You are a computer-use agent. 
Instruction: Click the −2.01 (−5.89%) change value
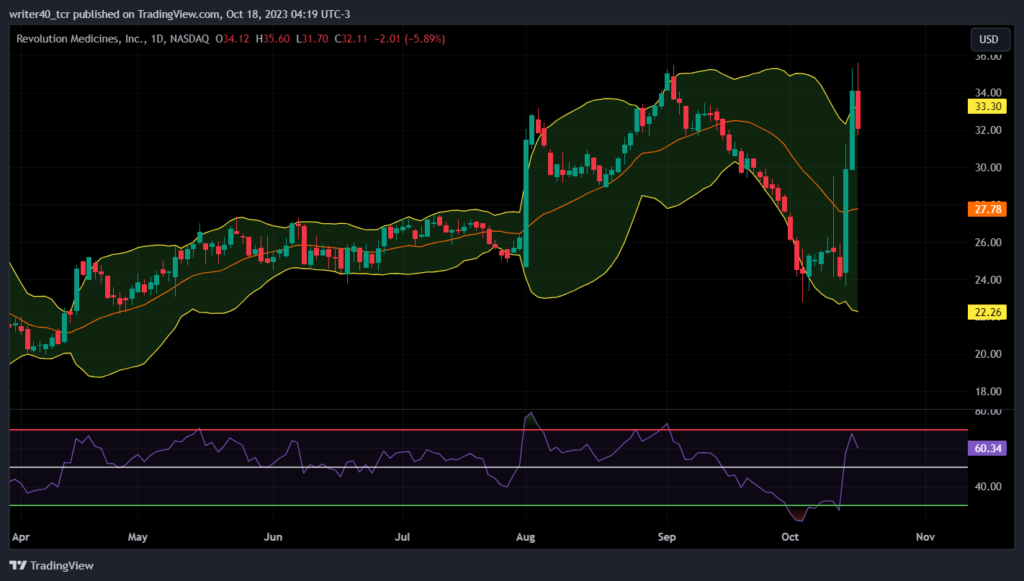[x=409, y=39]
